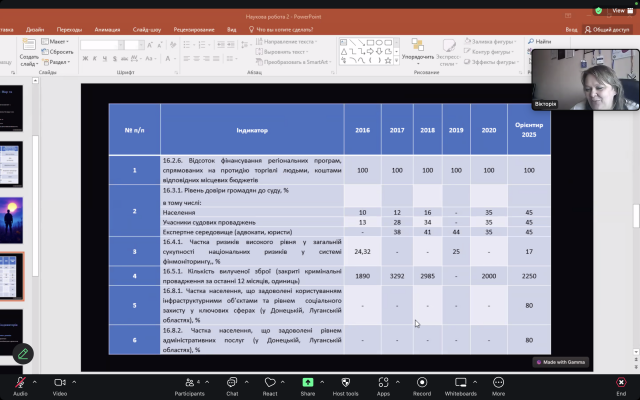Open the Раздел section dropdown
The width and height of the screenshot is (640, 400).
pos(56,62)
